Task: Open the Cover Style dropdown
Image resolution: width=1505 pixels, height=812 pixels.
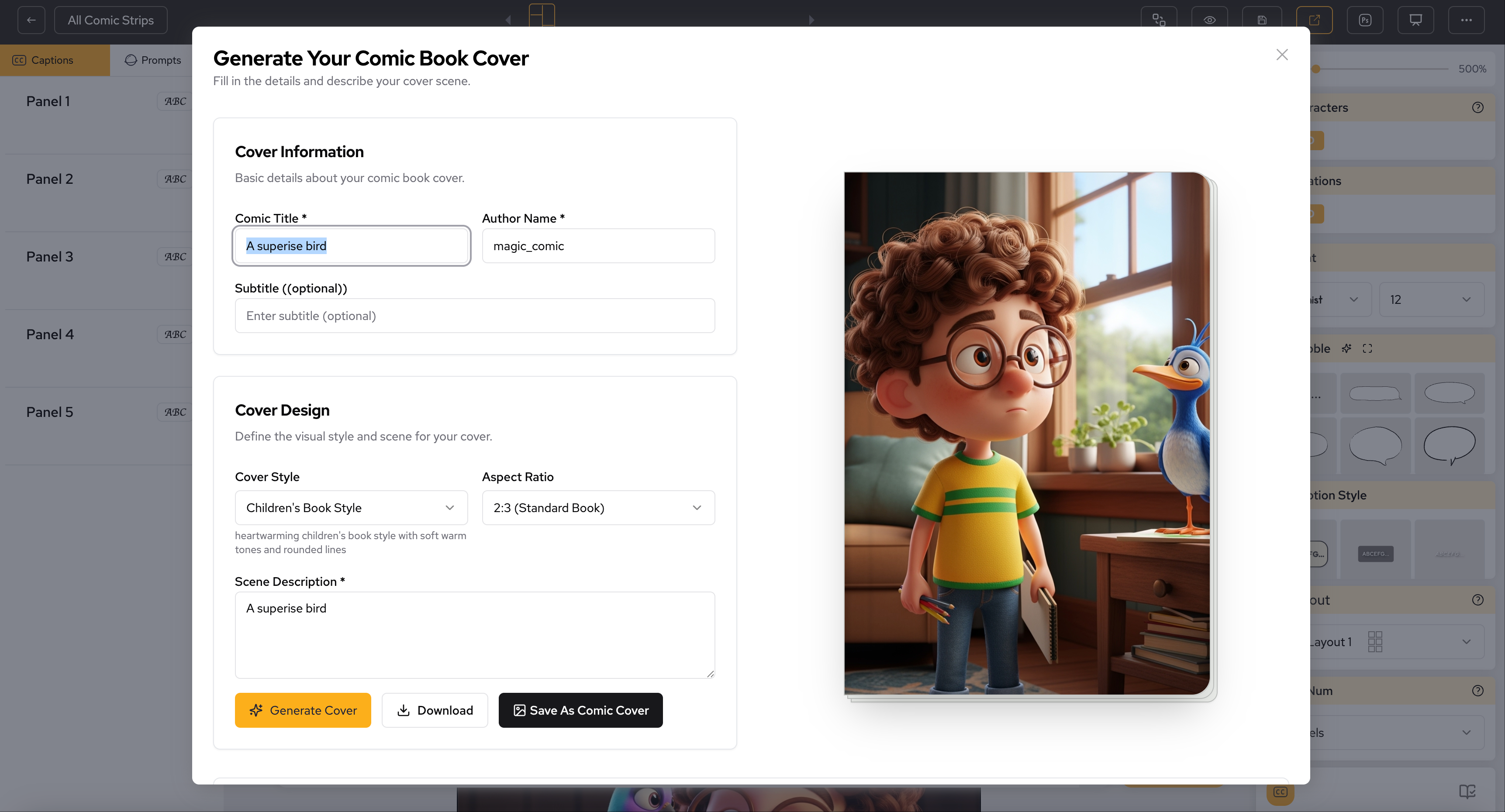Action: click(351, 508)
